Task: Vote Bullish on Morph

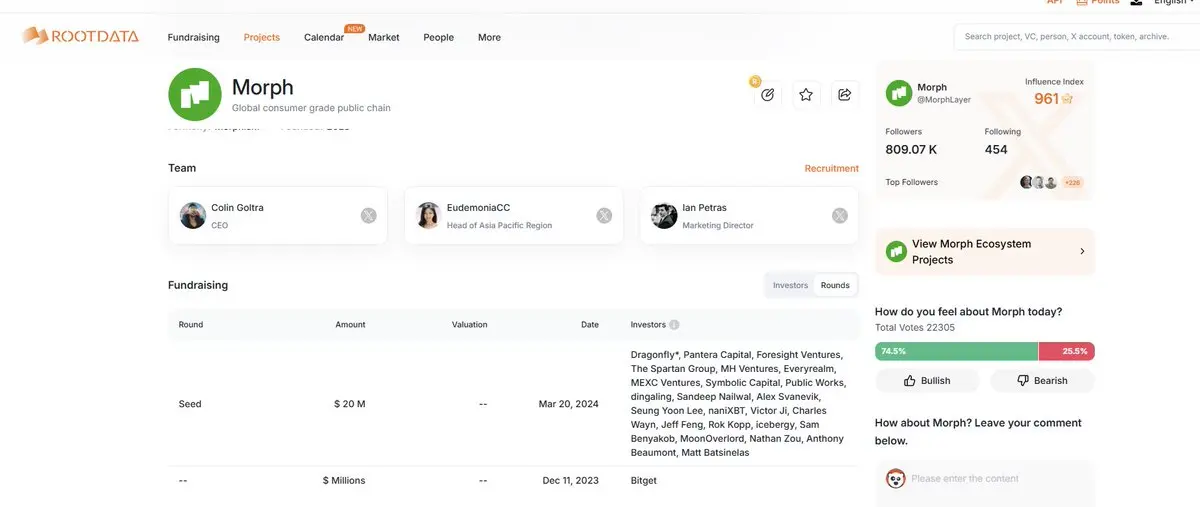Action: coord(927,381)
